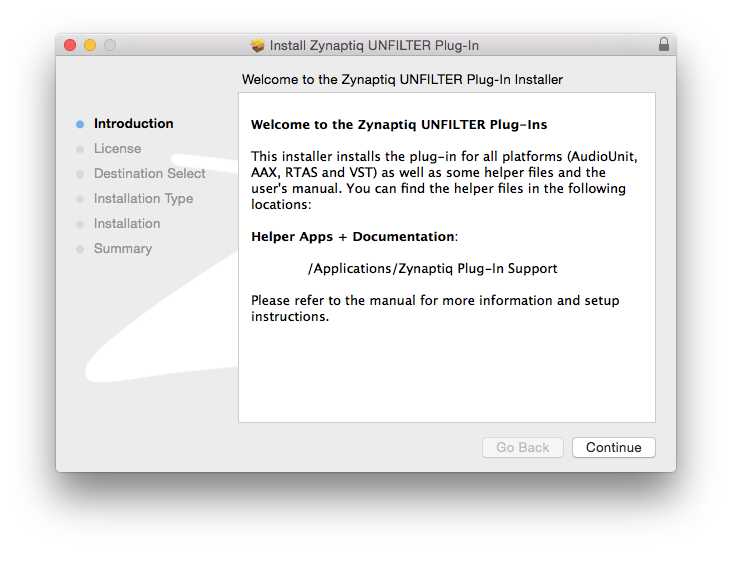
Task: Select the Installation Type step
Action: (143, 198)
